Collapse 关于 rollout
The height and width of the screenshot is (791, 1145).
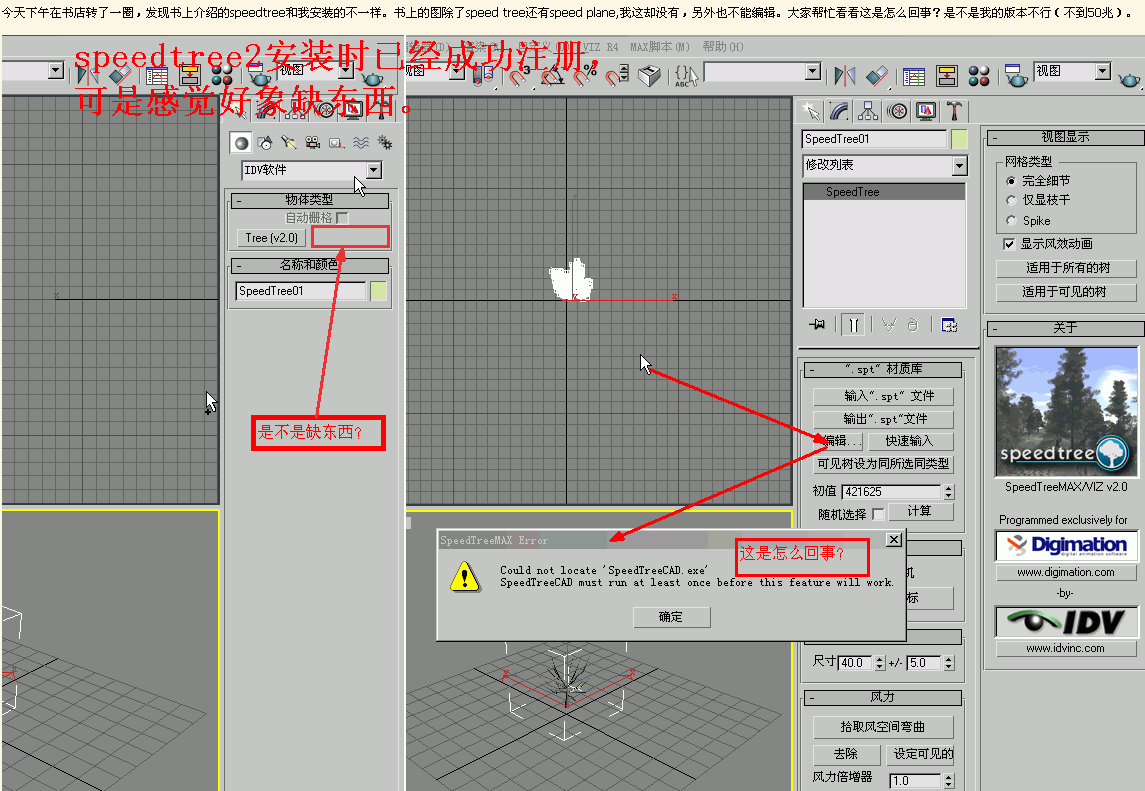tap(1065, 328)
